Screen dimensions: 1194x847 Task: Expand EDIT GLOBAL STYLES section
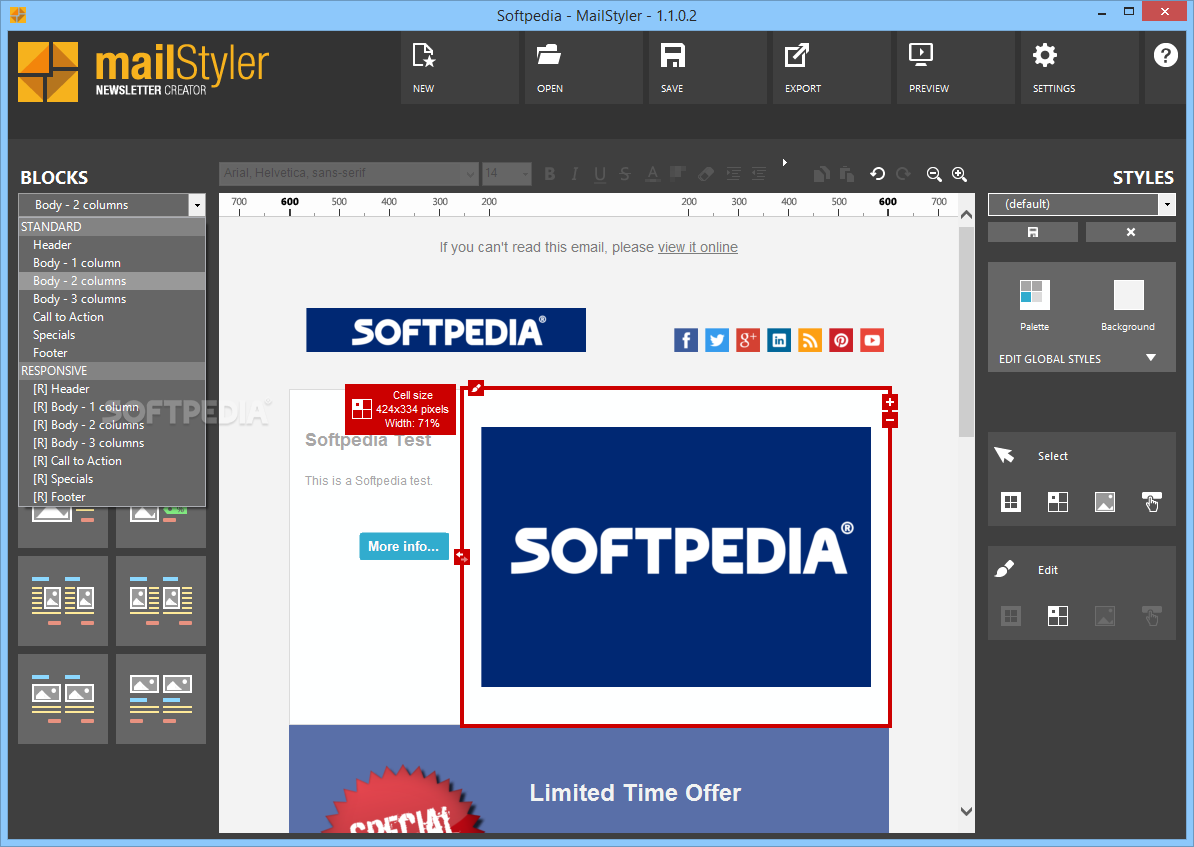pos(1151,358)
